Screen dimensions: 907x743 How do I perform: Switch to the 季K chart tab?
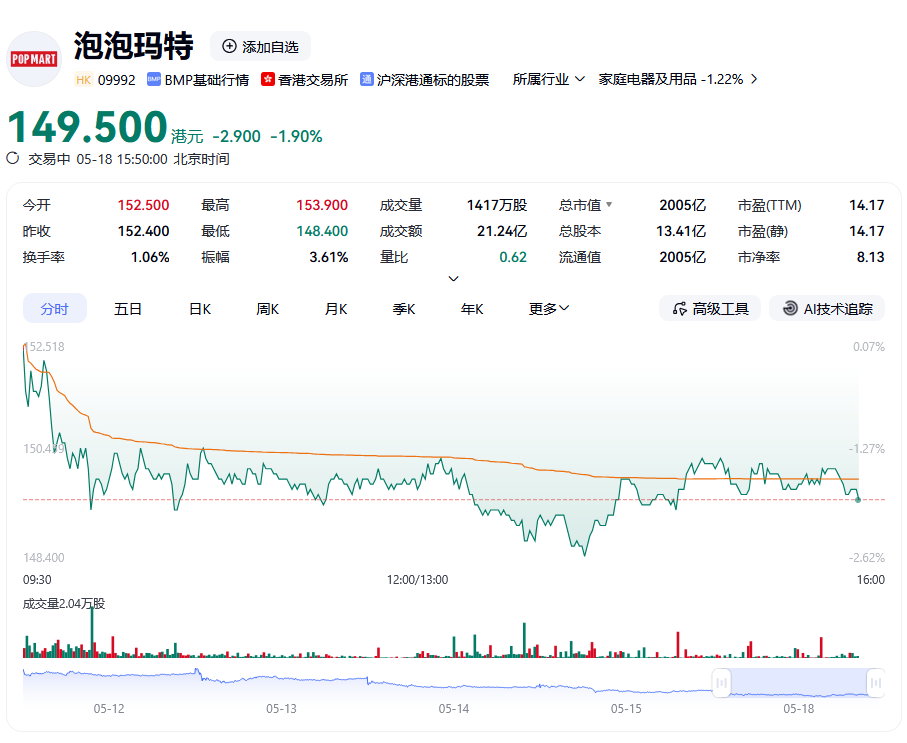404,308
